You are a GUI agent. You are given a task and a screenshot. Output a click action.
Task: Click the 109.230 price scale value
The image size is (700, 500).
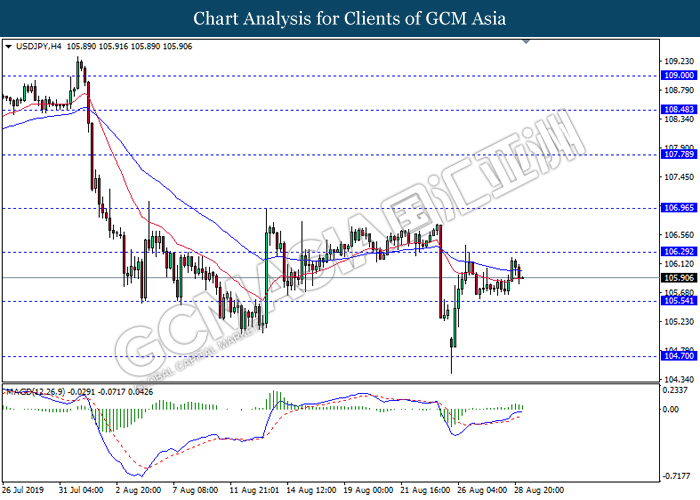pyautogui.click(x=679, y=62)
